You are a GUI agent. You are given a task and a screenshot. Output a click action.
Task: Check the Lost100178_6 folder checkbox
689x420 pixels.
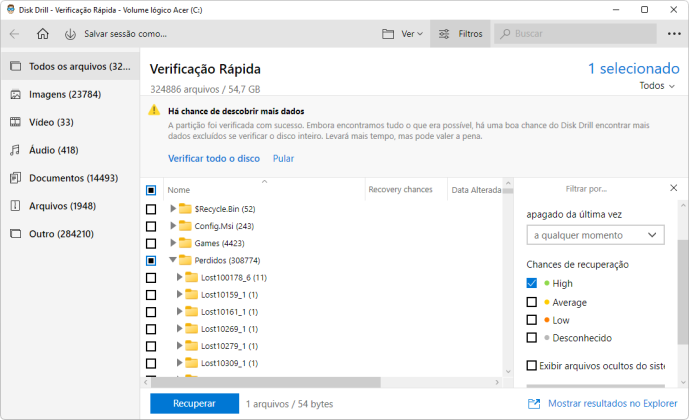click(x=151, y=278)
